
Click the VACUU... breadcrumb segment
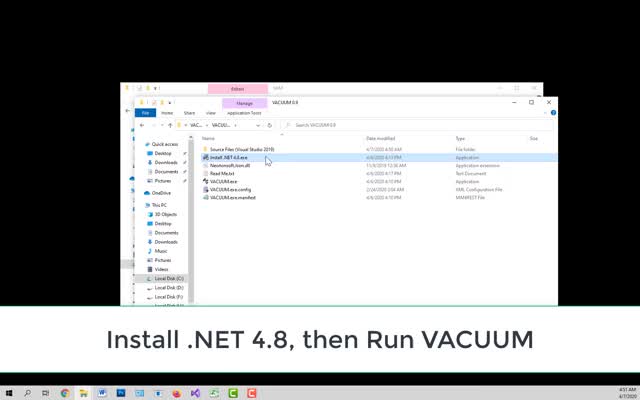[x=221, y=125]
